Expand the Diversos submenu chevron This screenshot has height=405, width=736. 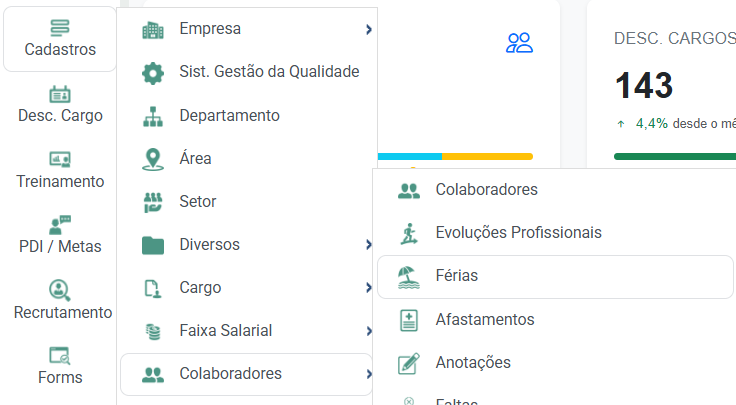pos(369,245)
